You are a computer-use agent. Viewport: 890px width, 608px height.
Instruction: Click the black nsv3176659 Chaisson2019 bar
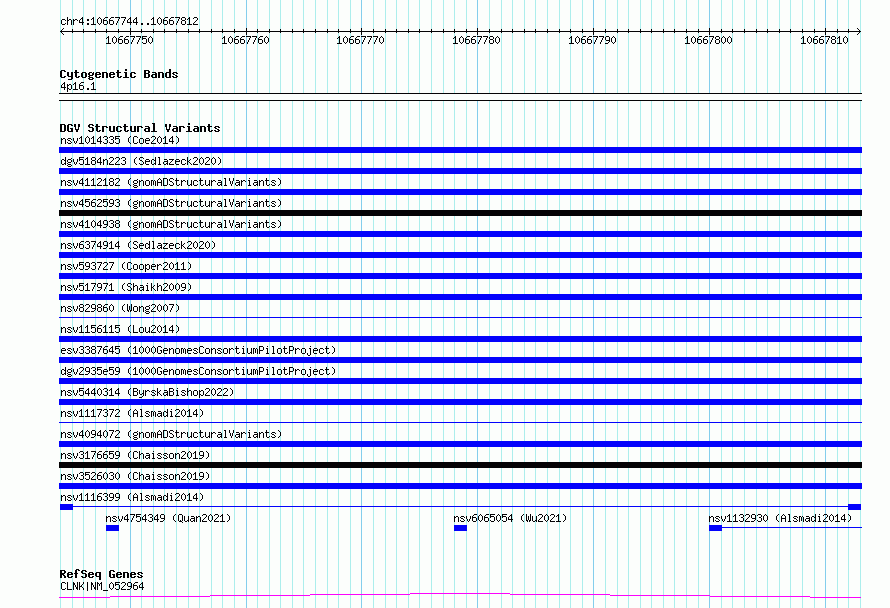(x=460, y=465)
